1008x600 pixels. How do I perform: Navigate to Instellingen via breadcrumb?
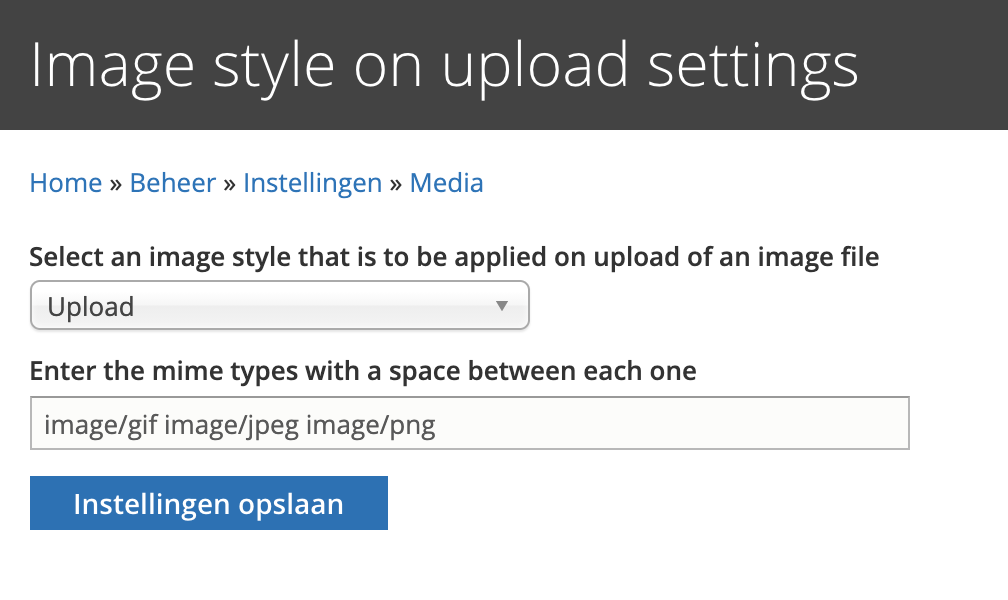312,183
